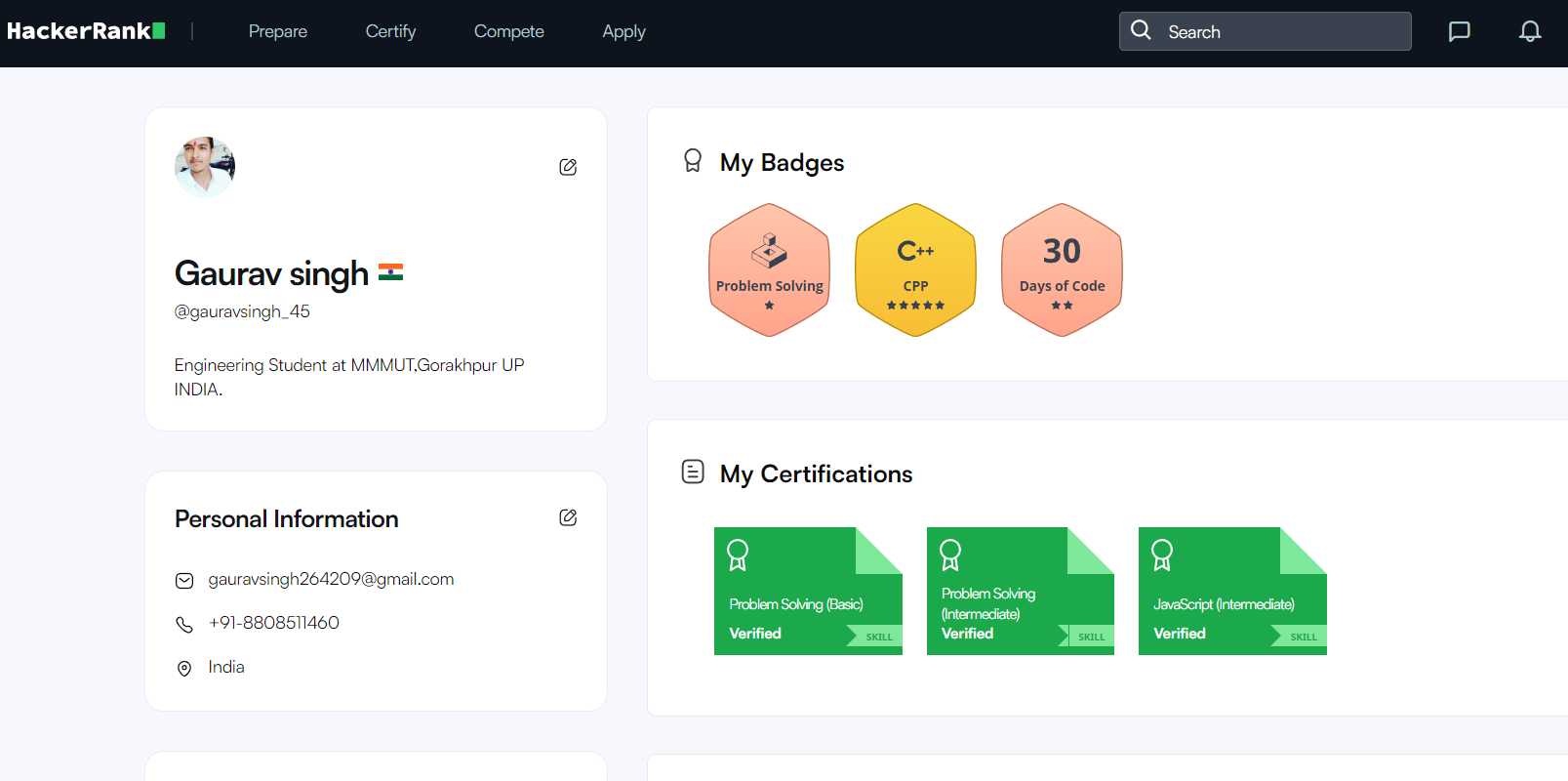Open Problem Solving (Intermediate) certificate
Viewport: 1568px width, 781px height.
tap(1021, 591)
